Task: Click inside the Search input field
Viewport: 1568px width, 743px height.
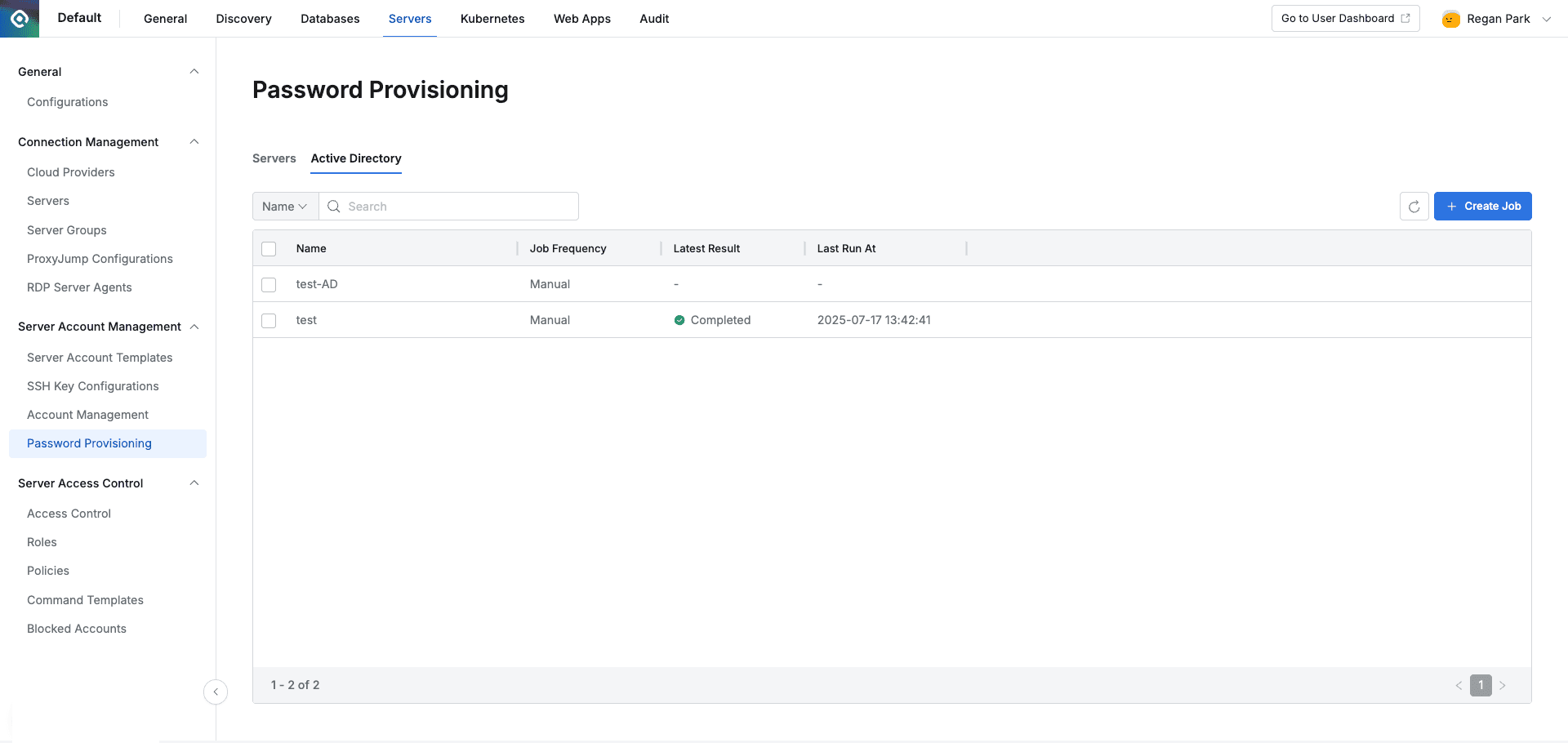Action: 449,206
